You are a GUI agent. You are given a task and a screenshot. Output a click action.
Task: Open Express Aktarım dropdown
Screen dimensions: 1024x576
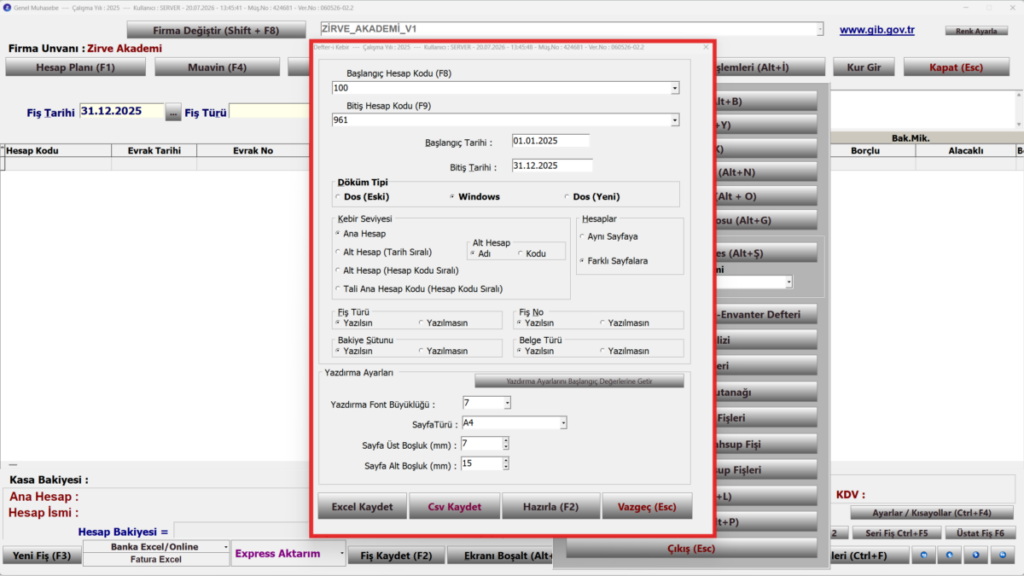pyautogui.click(x=342, y=554)
